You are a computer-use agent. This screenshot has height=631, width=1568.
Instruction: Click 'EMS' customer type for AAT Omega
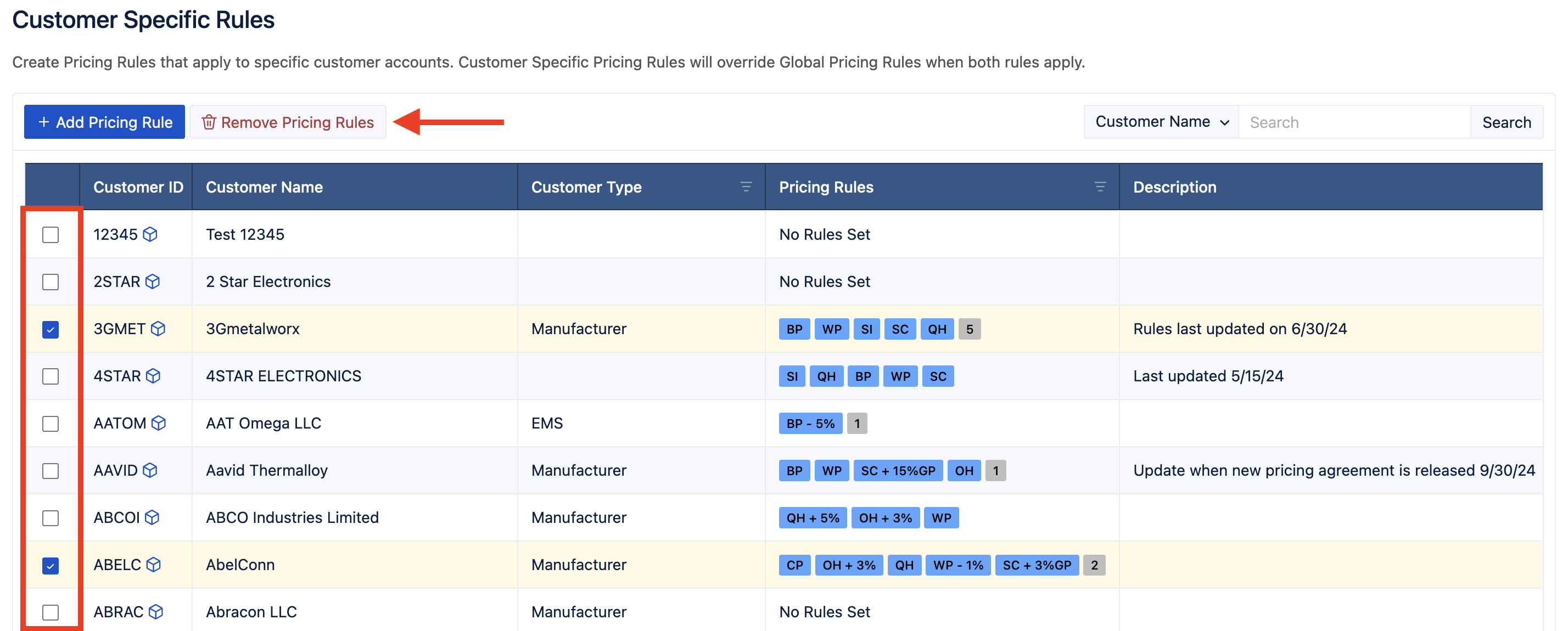point(547,423)
